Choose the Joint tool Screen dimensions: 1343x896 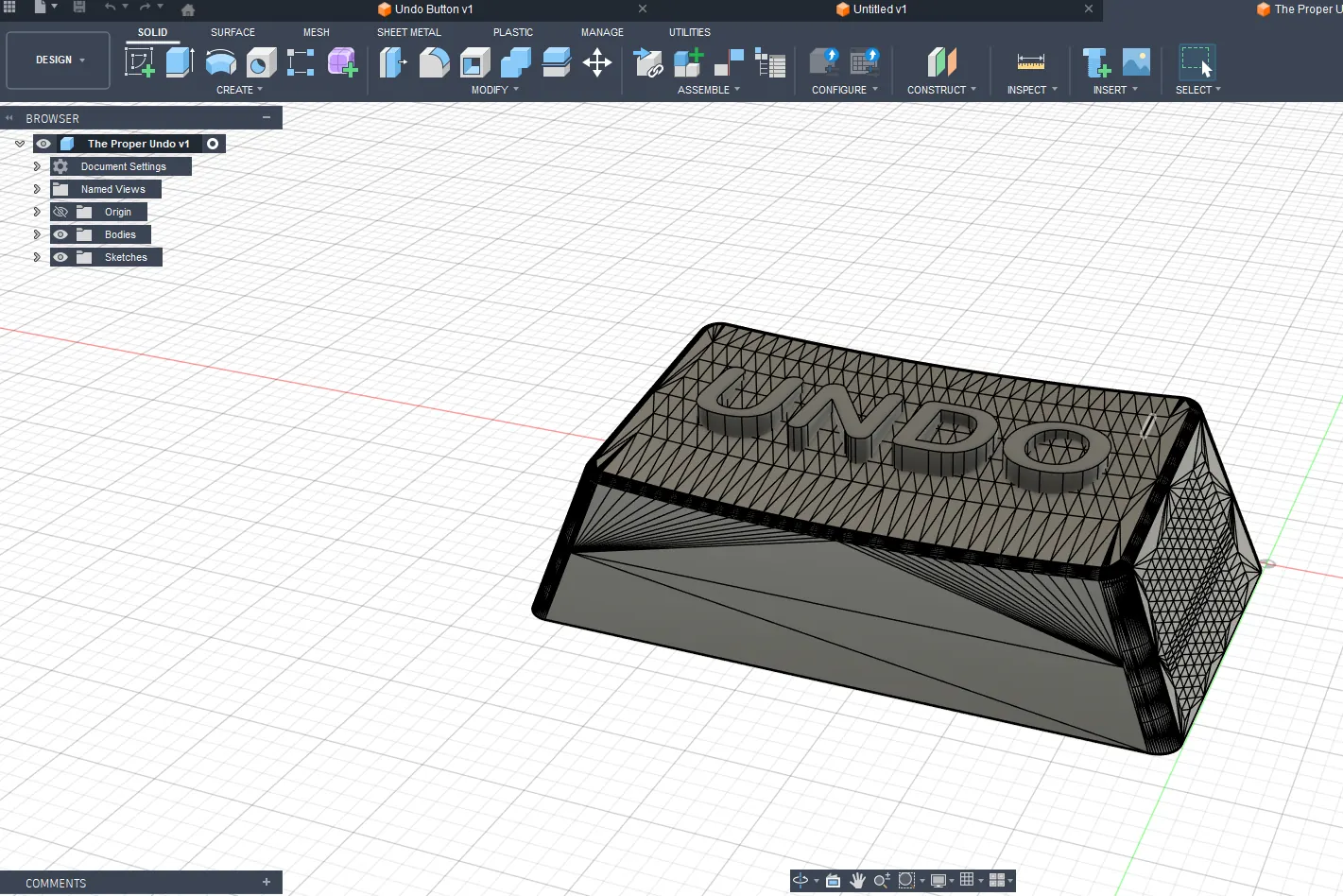point(729,62)
